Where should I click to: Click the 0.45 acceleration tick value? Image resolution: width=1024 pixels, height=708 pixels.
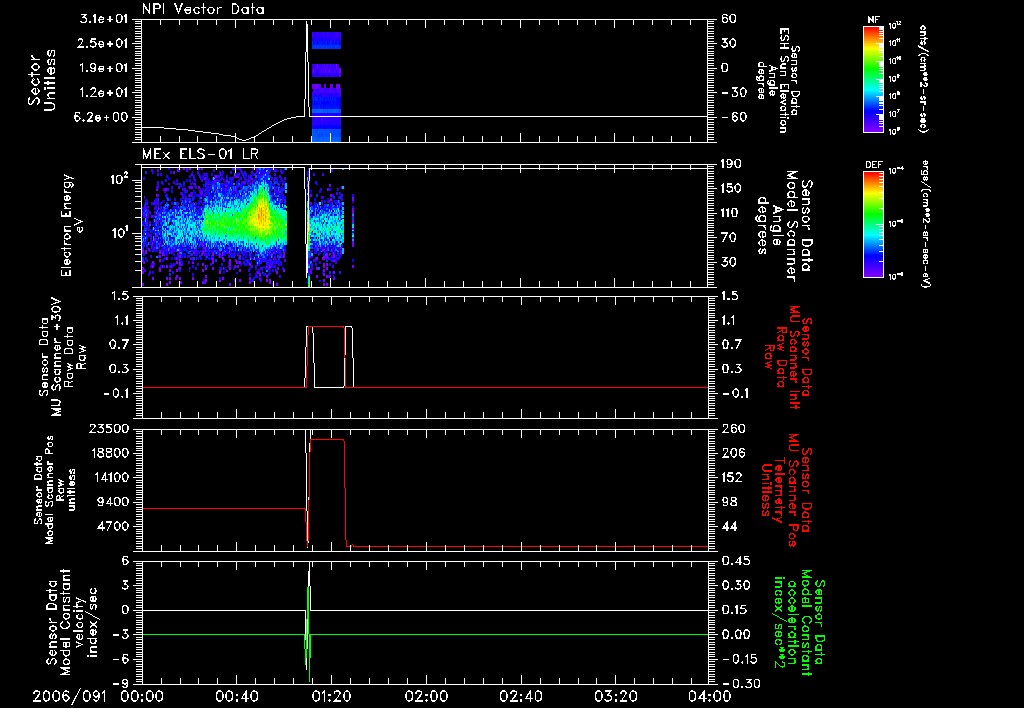pos(736,561)
